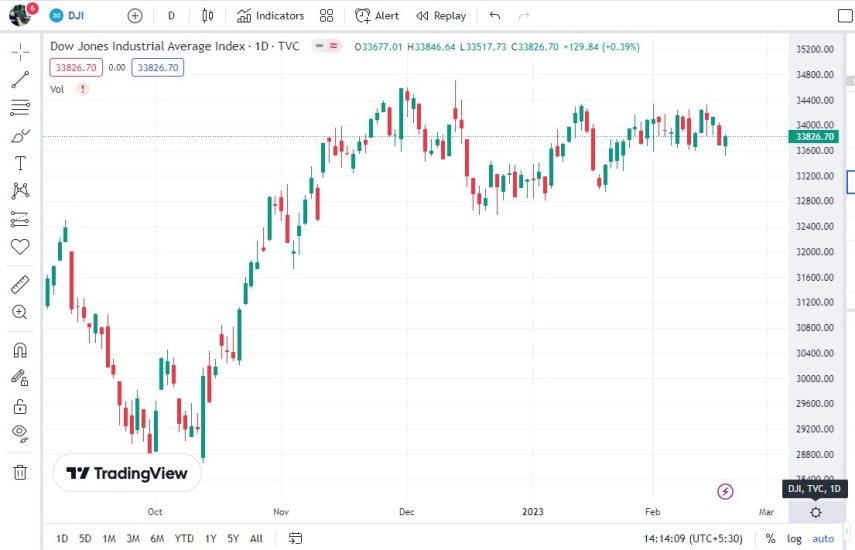
Task: Open the favorites heart icon
Action: [20, 247]
